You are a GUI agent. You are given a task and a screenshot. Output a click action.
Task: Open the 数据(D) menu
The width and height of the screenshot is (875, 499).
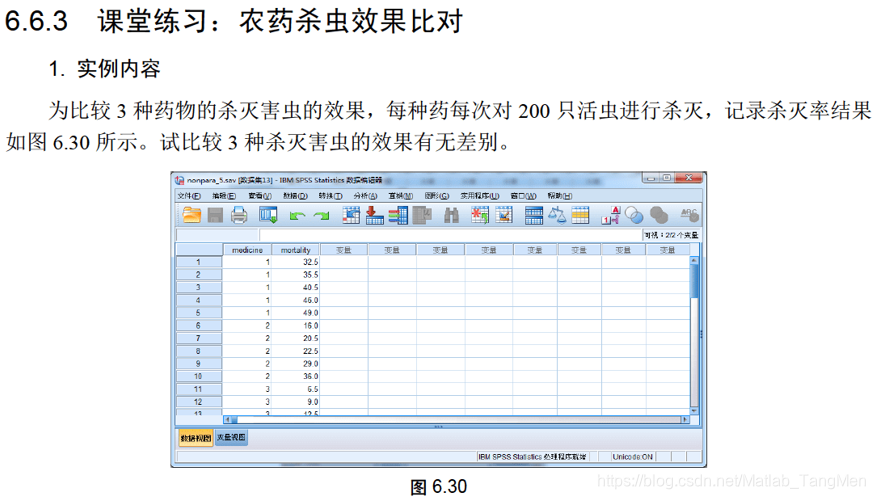click(x=295, y=196)
